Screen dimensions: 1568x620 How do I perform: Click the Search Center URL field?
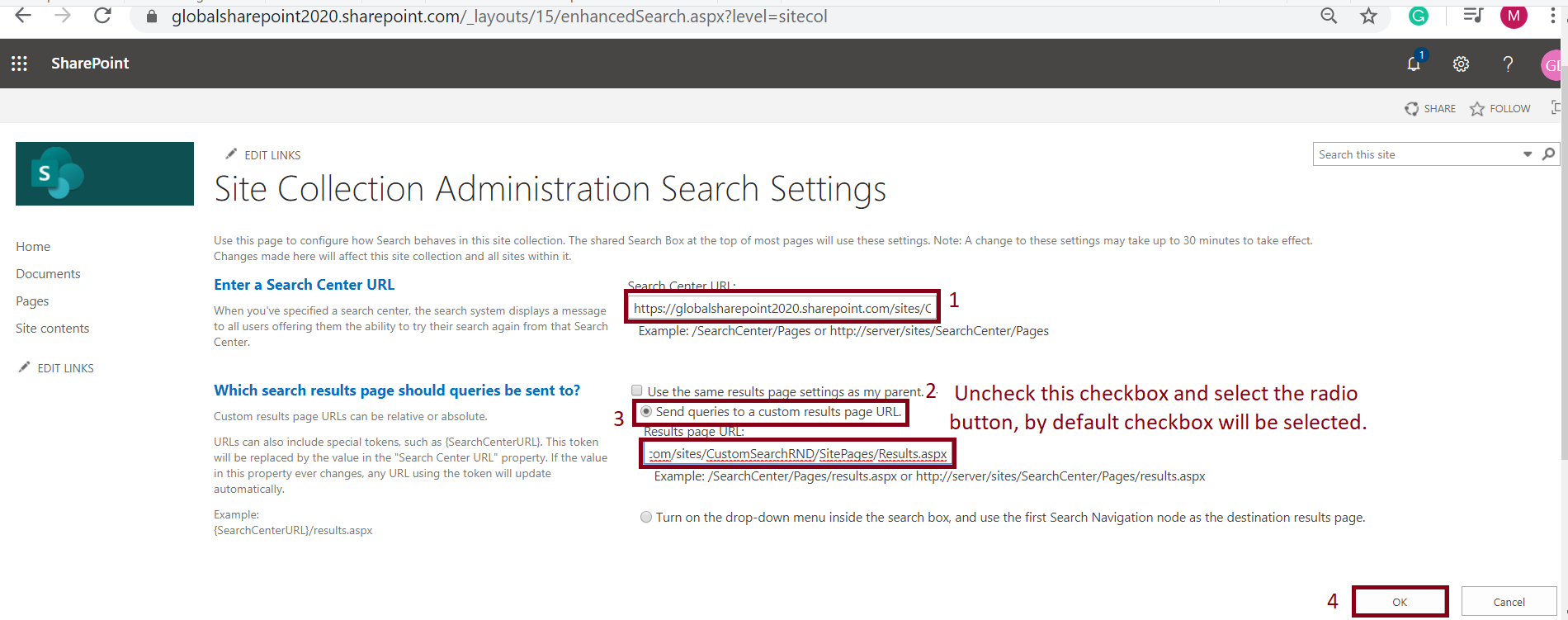tap(782, 308)
